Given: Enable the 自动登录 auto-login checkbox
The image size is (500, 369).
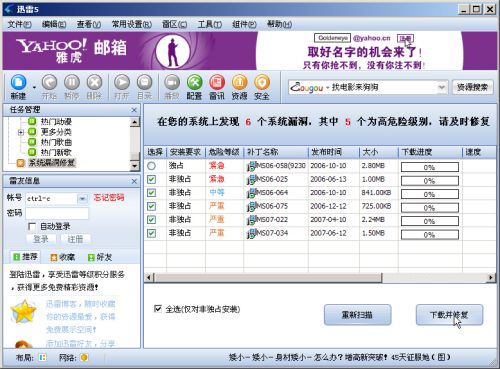Looking at the screenshot, I should (32, 227).
